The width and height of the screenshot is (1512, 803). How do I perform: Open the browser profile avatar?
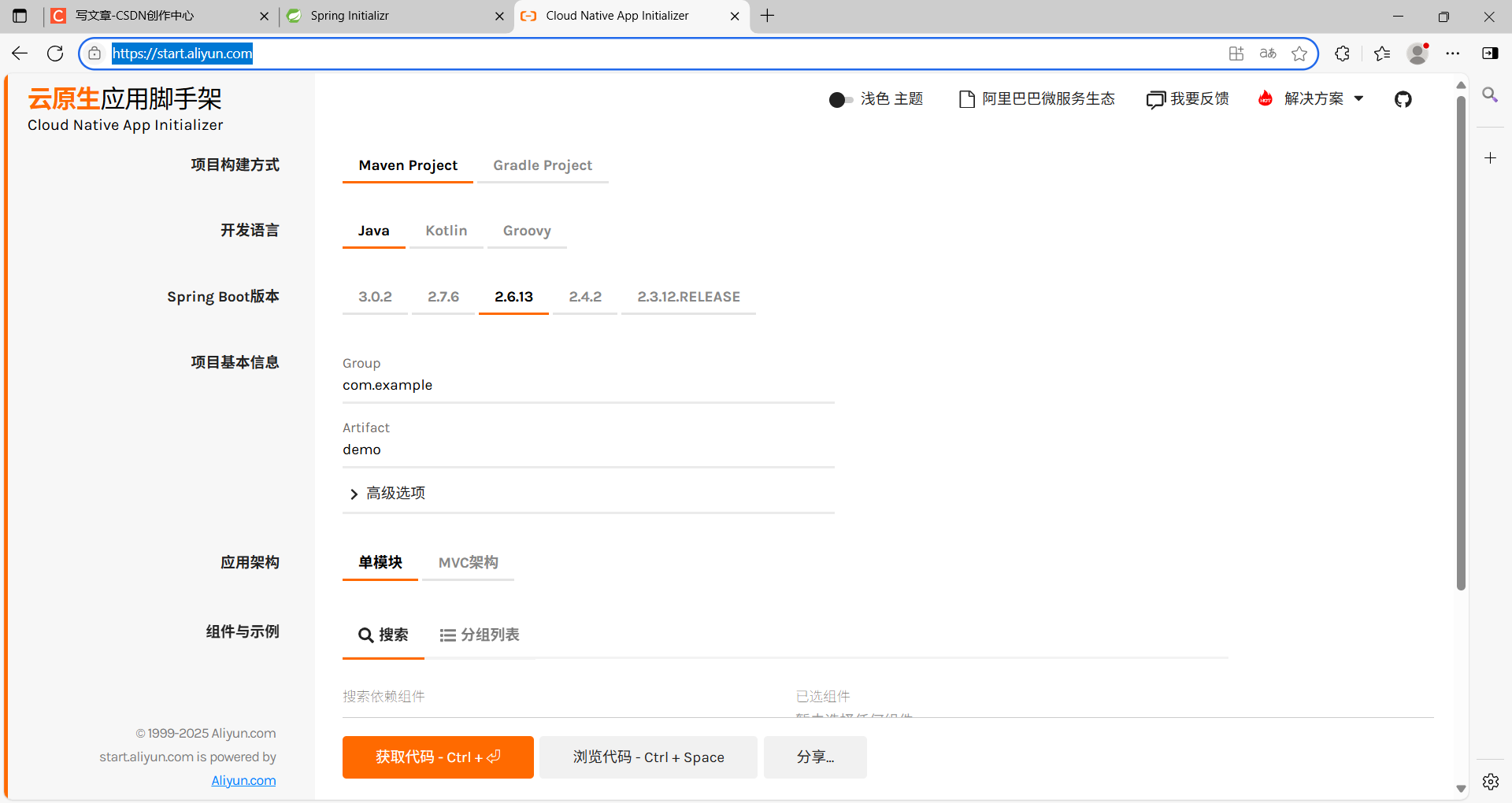coord(1418,54)
